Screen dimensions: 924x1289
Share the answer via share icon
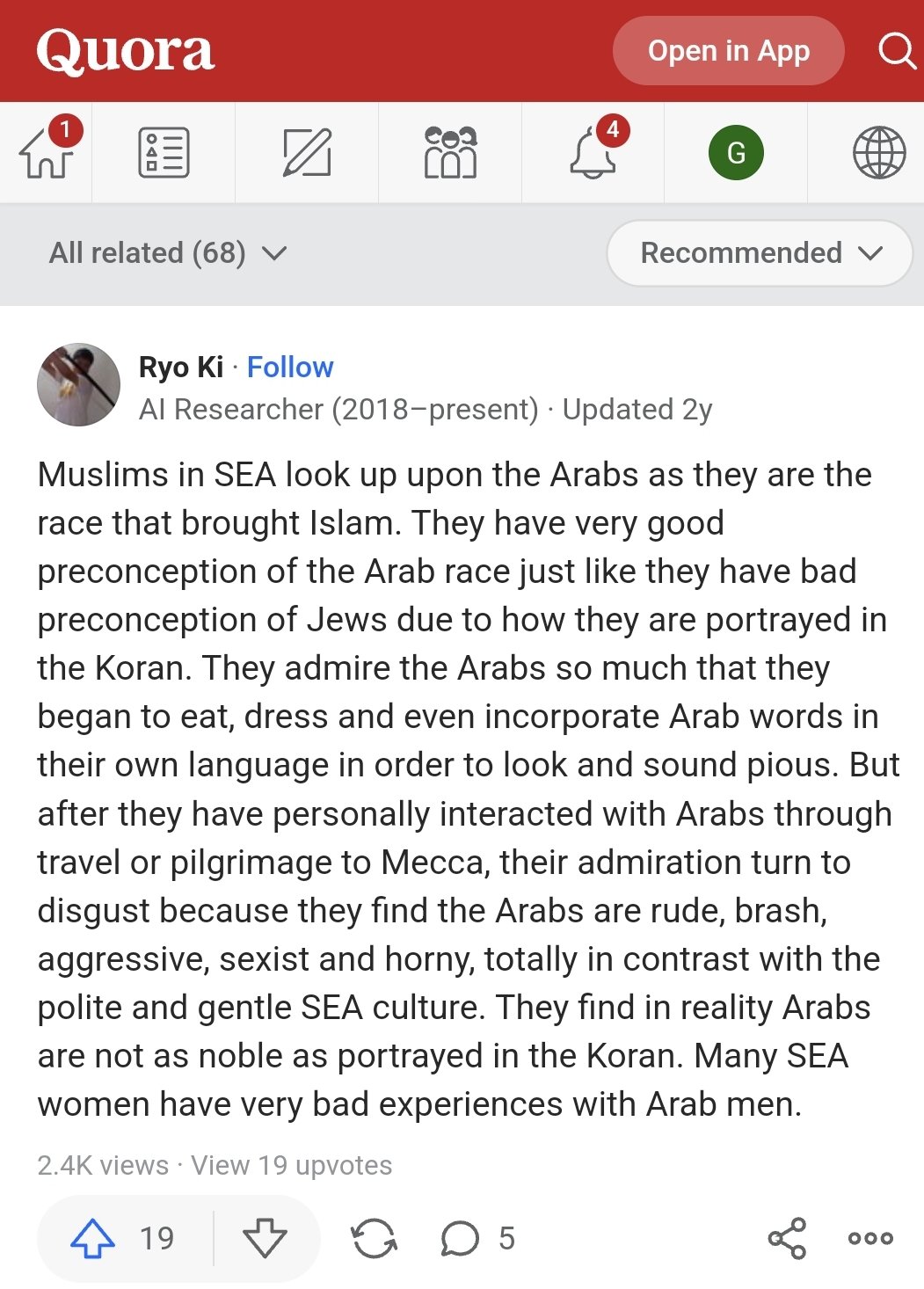(787, 1238)
